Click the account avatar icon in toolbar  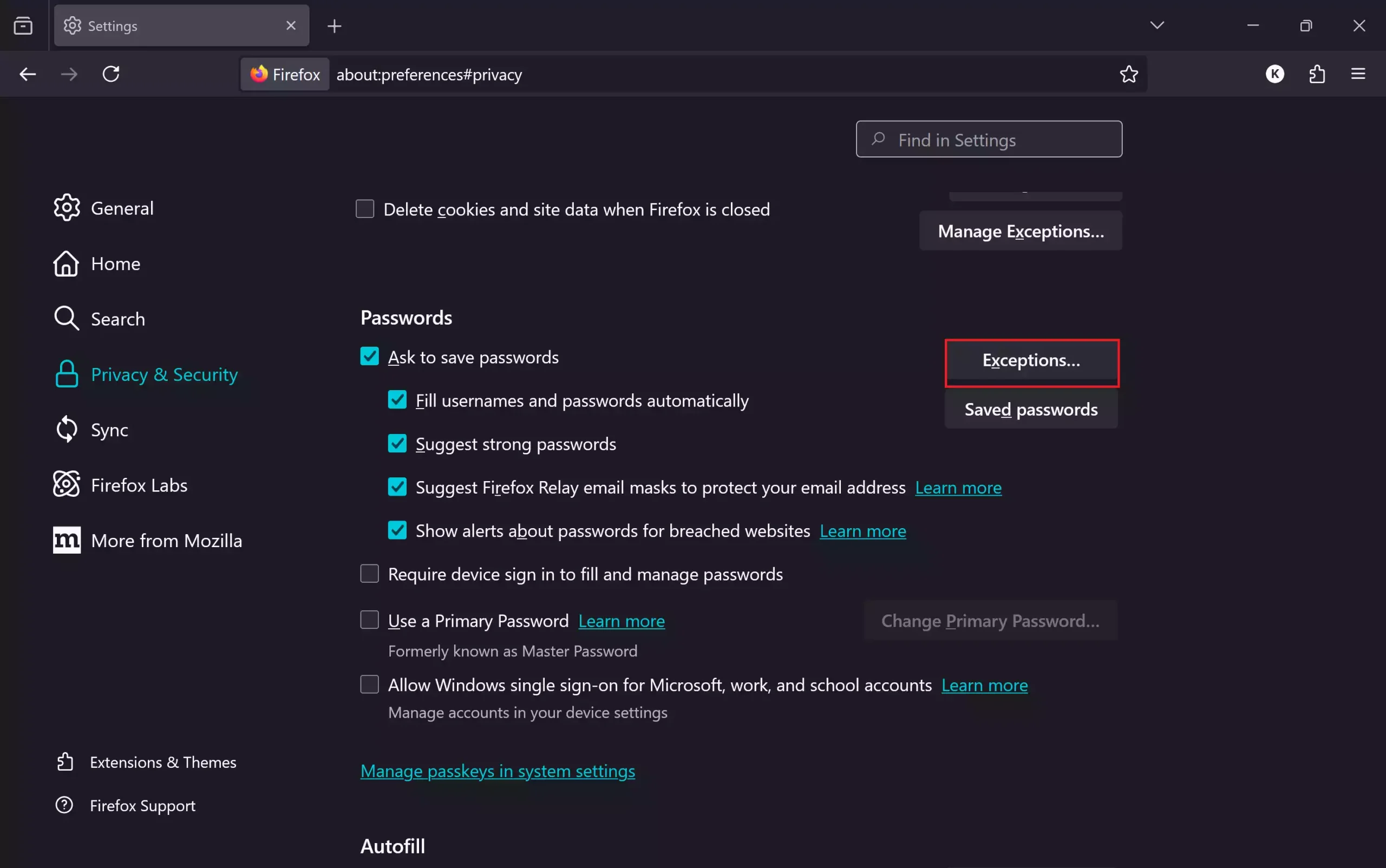(1274, 74)
